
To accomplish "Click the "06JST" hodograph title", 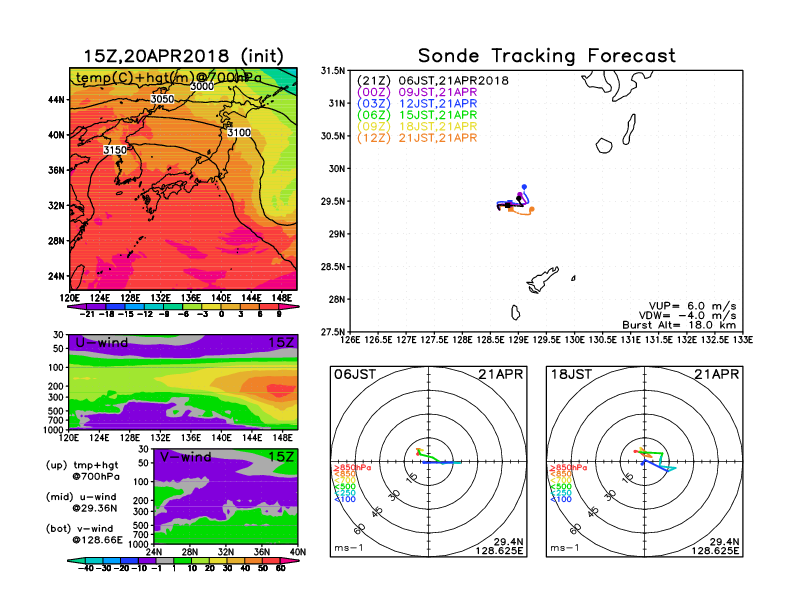I will tap(355, 375).
